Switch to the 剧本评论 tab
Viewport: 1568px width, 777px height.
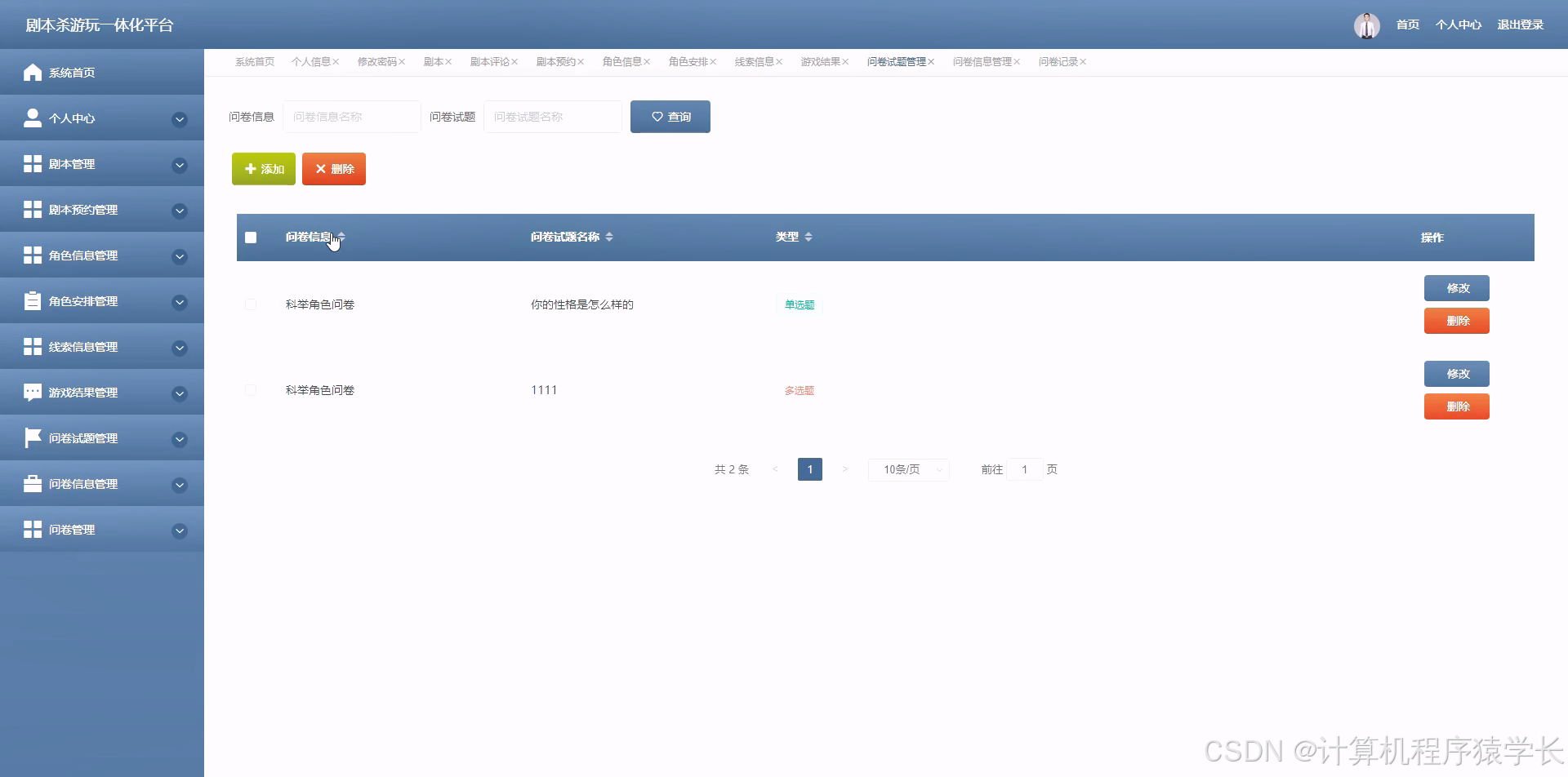489,62
